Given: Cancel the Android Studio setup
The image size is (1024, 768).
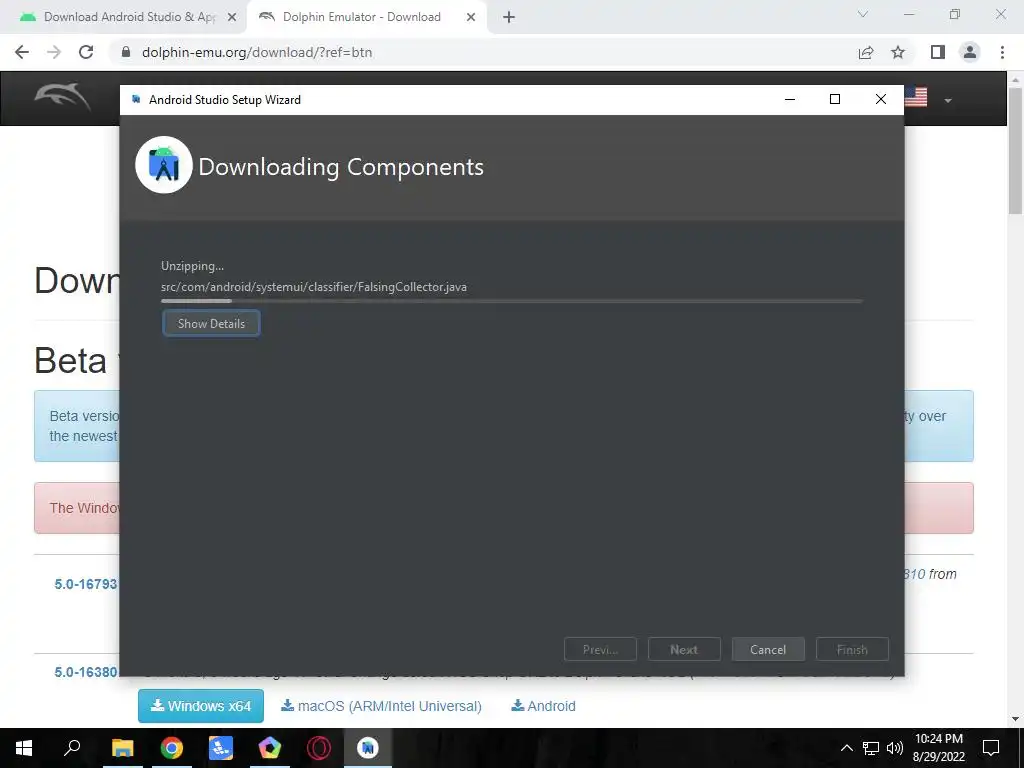Looking at the screenshot, I should tap(768, 650).
